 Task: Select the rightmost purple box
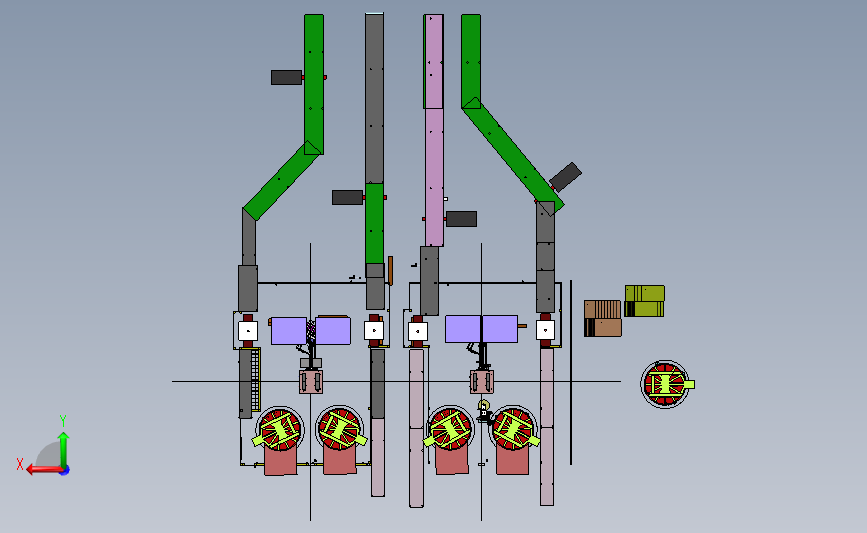(x=500, y=329)
